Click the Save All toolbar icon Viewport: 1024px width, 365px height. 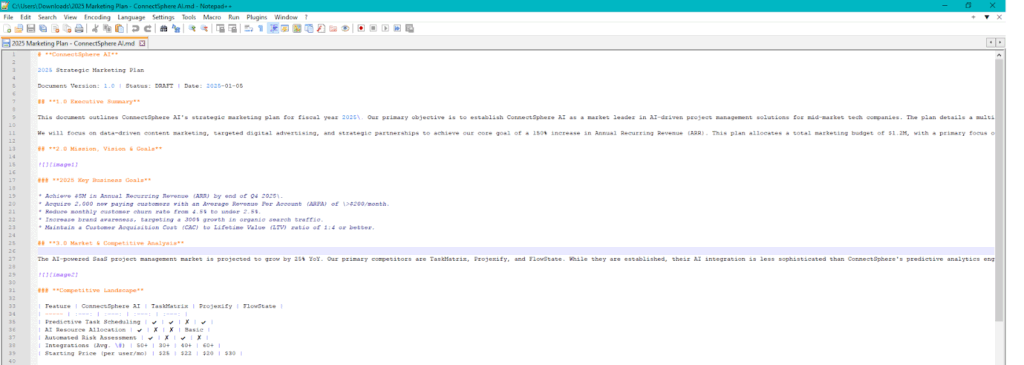point(42,29)
